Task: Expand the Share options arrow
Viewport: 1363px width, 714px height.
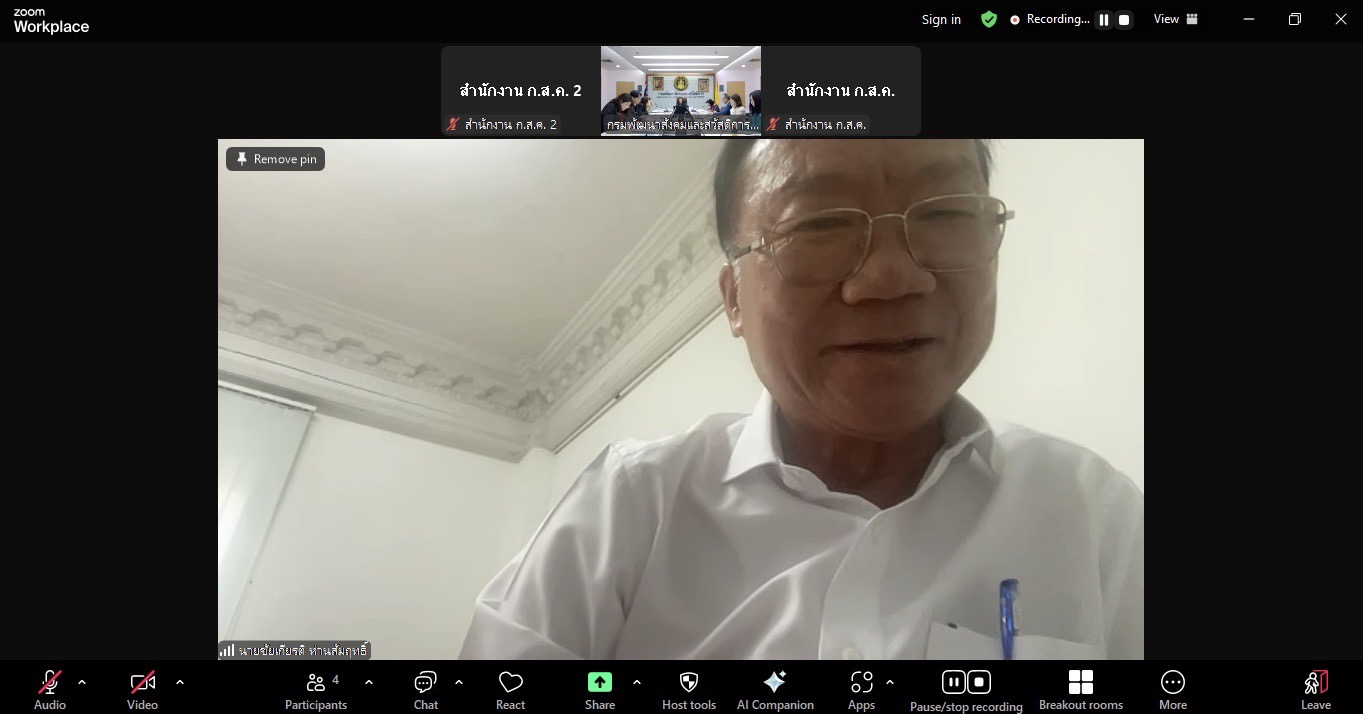Action: click(x=637, y=682)
